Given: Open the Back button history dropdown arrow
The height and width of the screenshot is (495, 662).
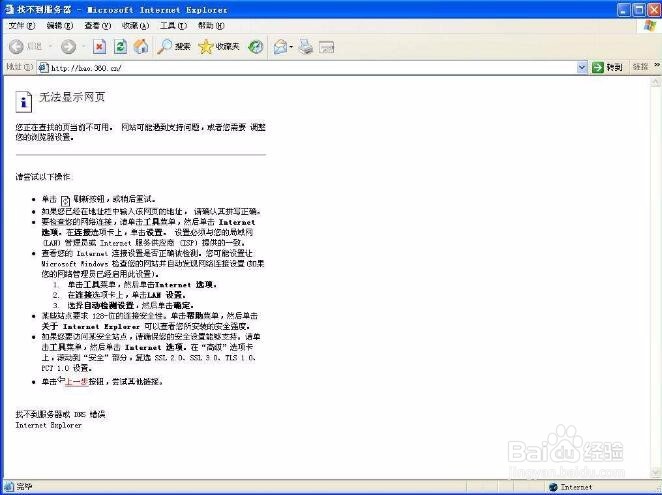Looking at the screenshot, I should point(50,46).
